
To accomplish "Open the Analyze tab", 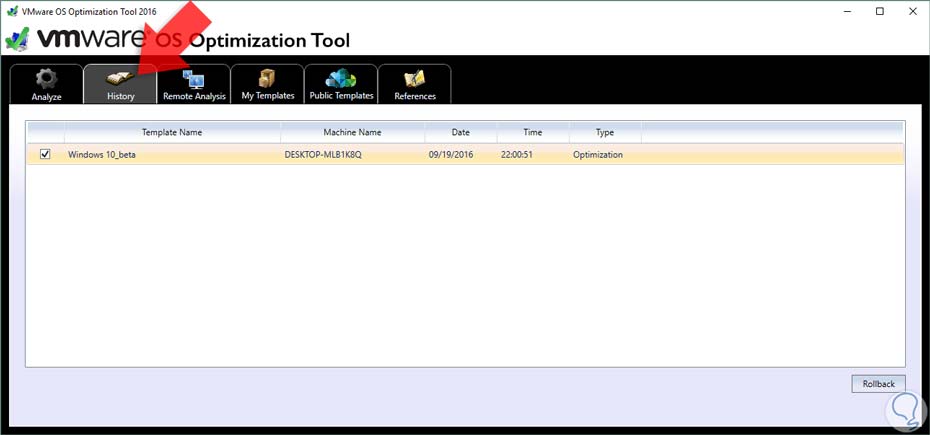I will 46,84.
